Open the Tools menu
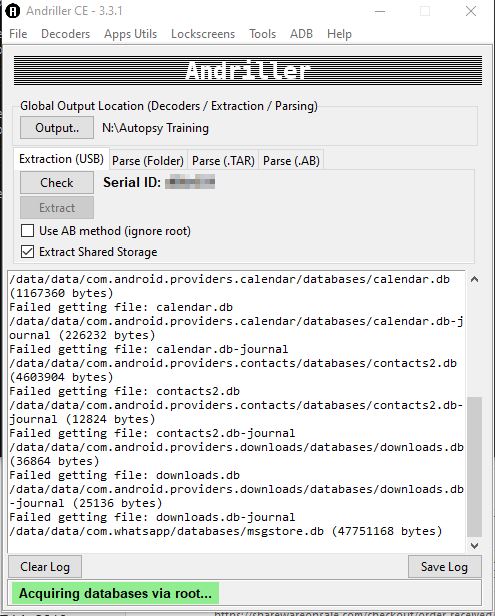 click(262, 34)
